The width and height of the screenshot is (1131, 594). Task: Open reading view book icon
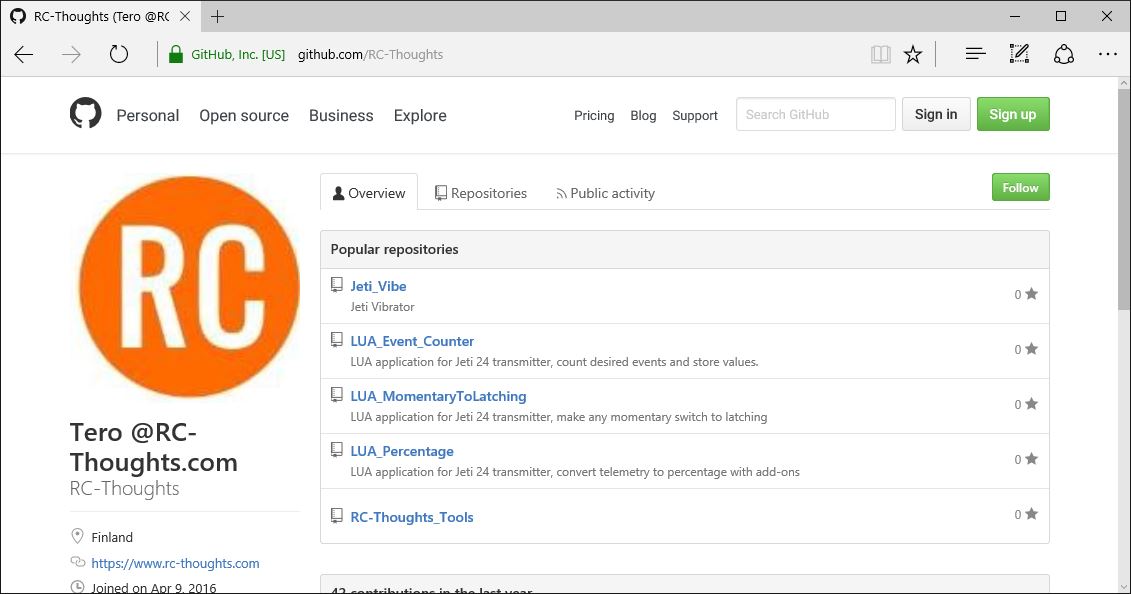[x=880, y=54]
